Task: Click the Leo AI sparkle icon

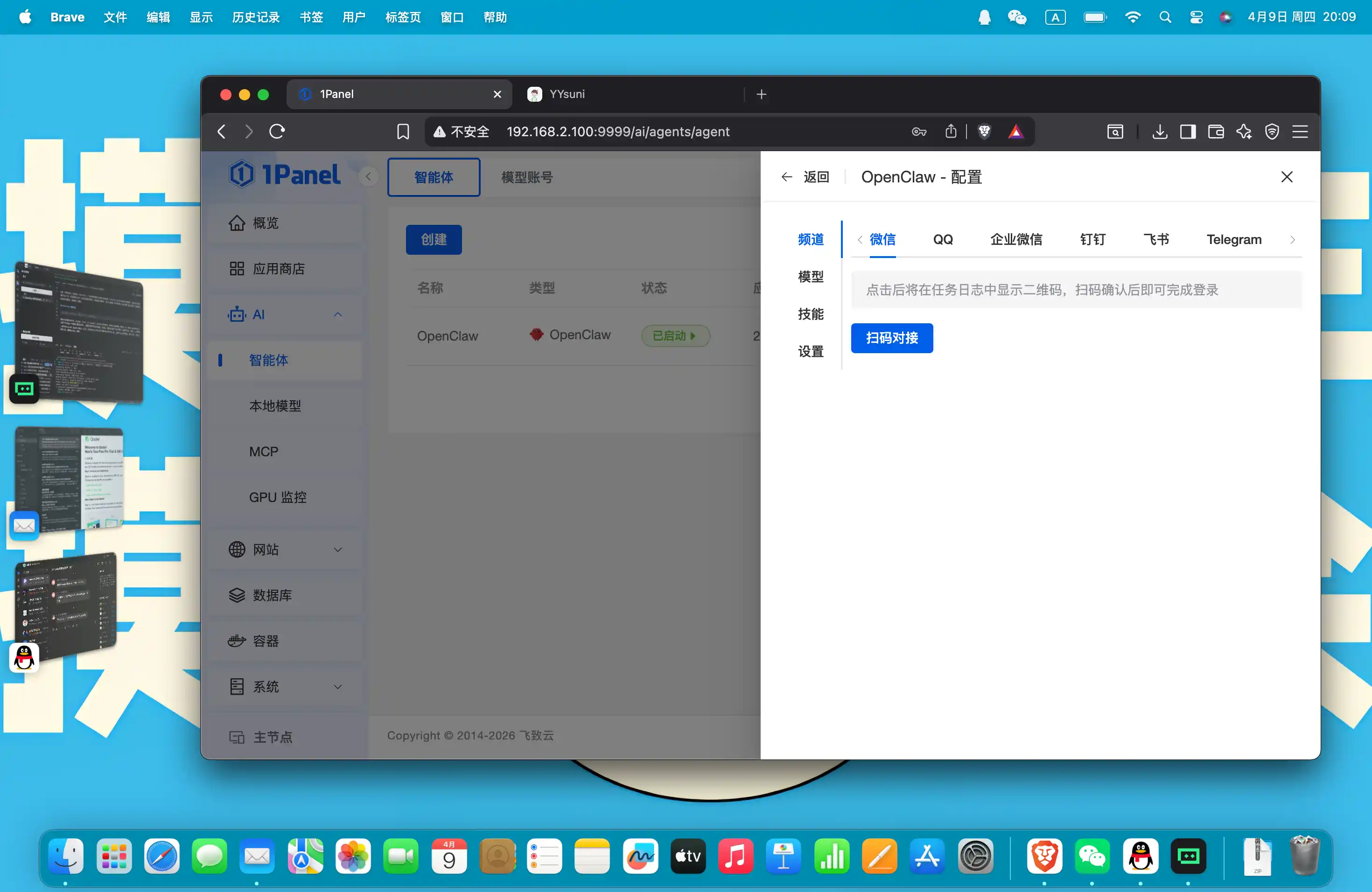Action: pos(1244,132)
